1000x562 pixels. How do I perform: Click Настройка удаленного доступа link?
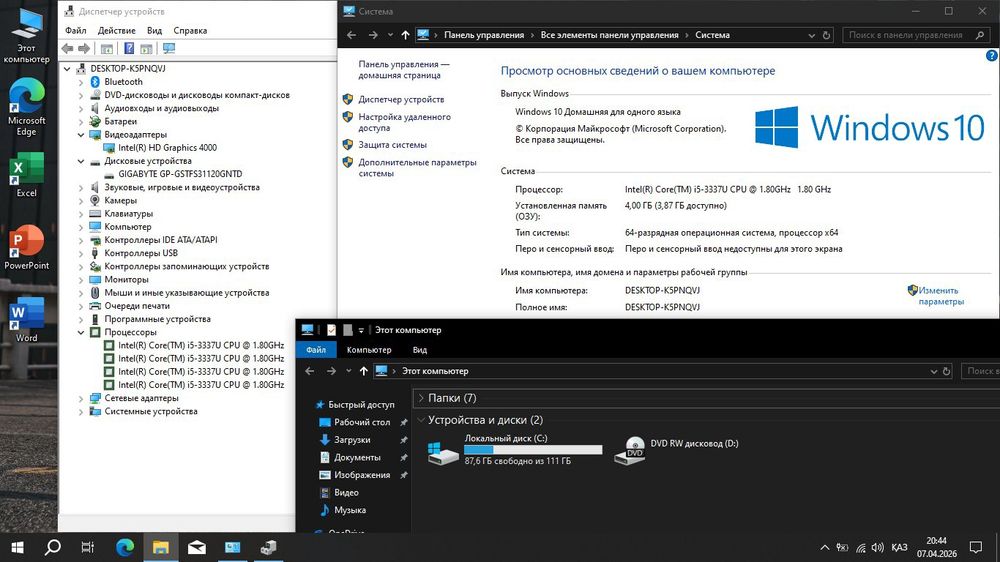[404, 122]
